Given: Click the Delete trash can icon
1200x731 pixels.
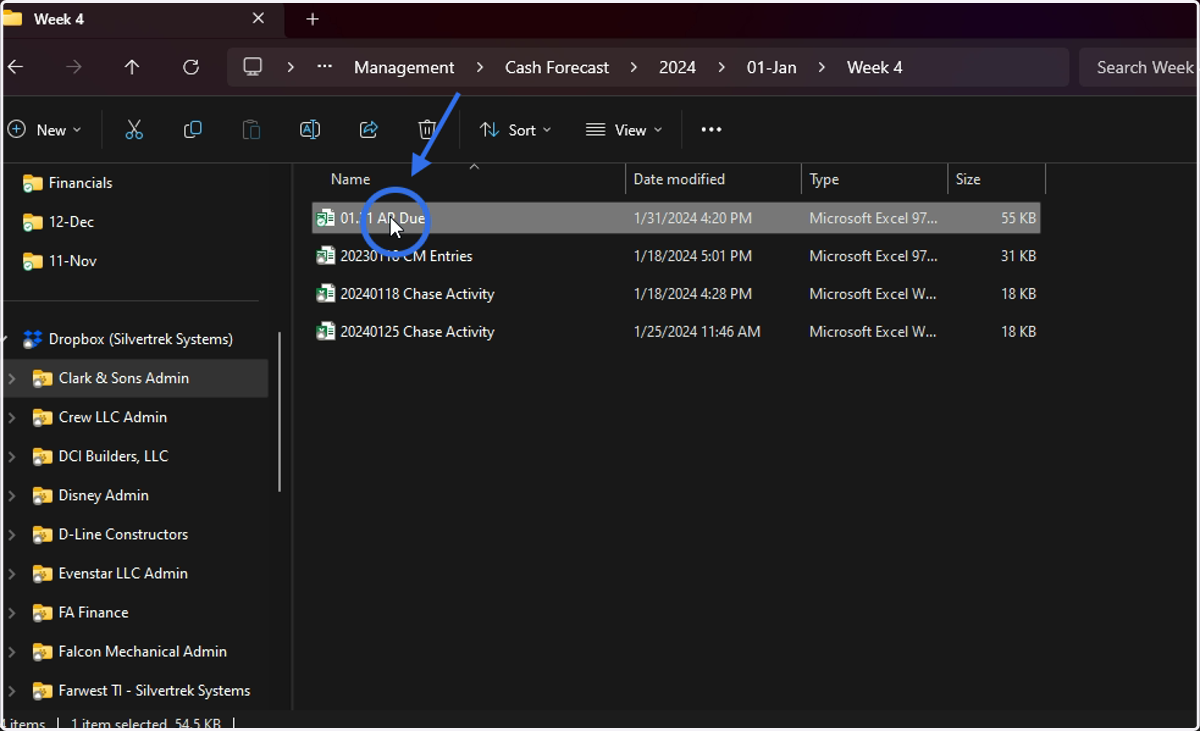Looking at the screenshot, I should coord(427,130).
